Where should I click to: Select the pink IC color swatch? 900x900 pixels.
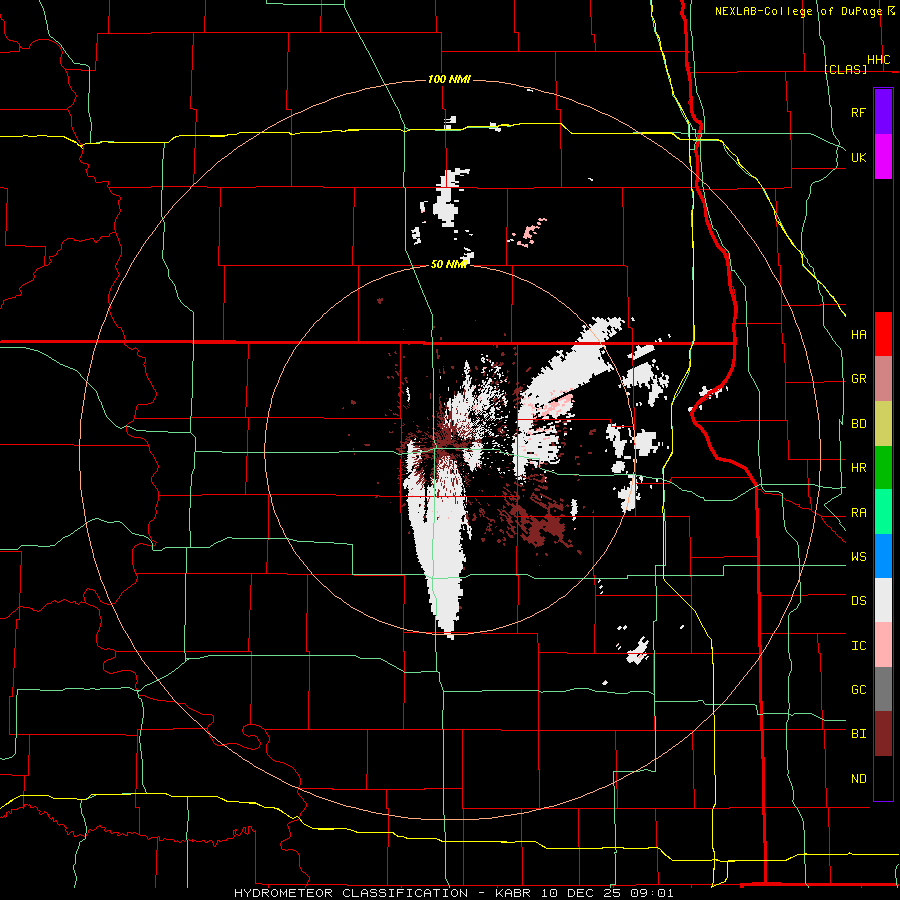[x=883, y=645]
